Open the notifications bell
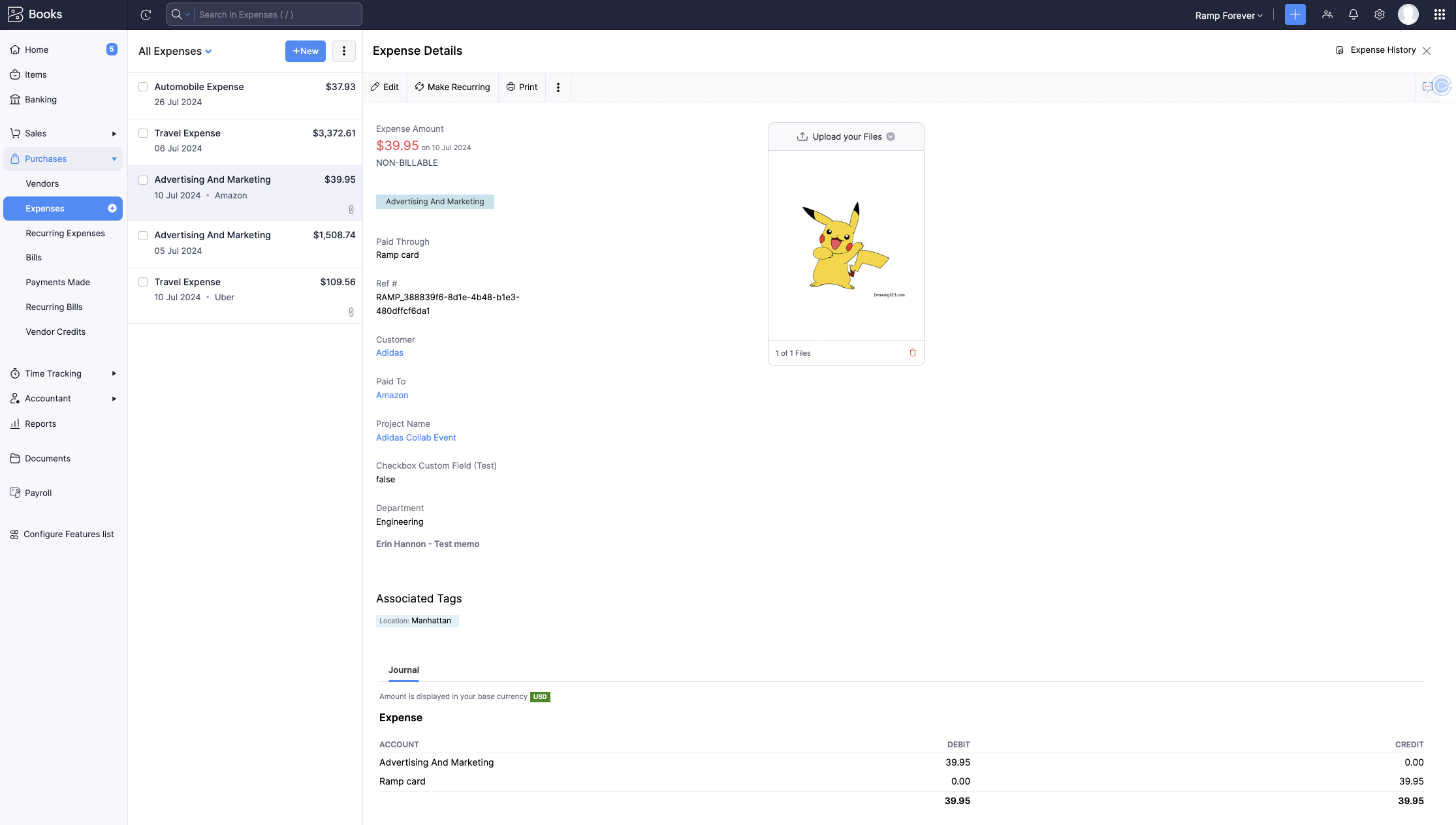Image resolution: width=1456 pixels, height=825 pixels. pos(1353,14)
